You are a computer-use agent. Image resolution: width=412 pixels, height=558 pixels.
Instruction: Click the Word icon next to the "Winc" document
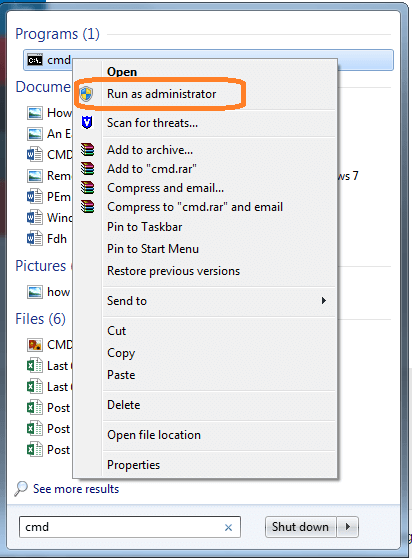coord(35,218)
